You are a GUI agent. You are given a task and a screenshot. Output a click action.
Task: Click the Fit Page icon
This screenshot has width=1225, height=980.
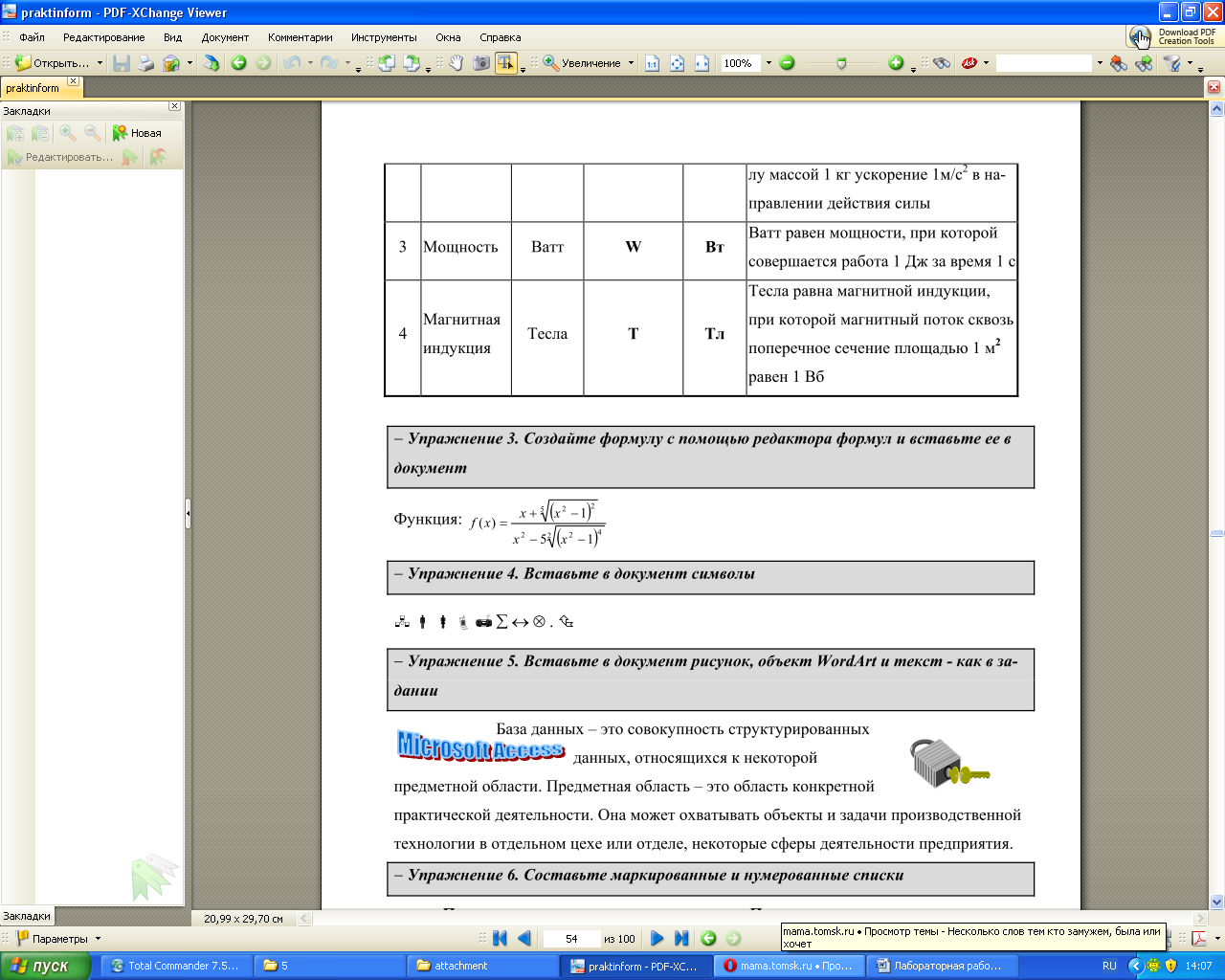point(678,63)
